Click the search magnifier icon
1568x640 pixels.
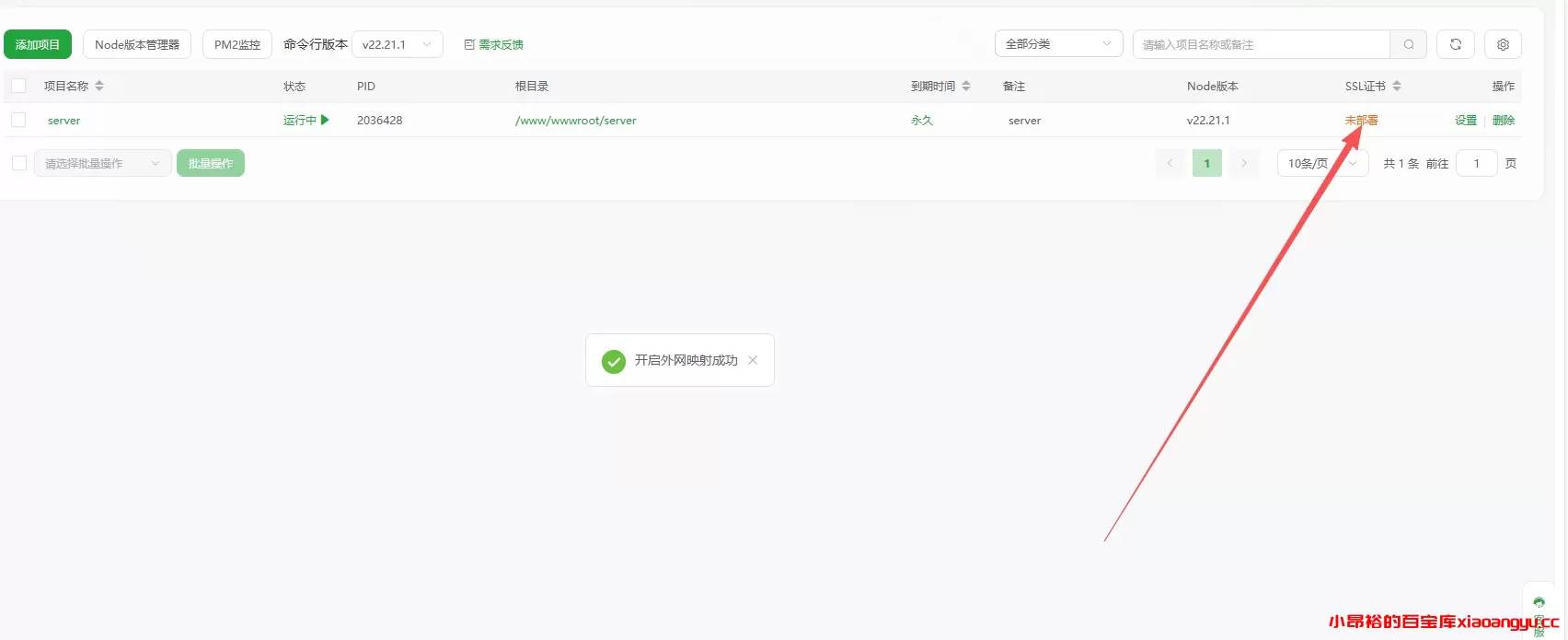[1409, 44]
